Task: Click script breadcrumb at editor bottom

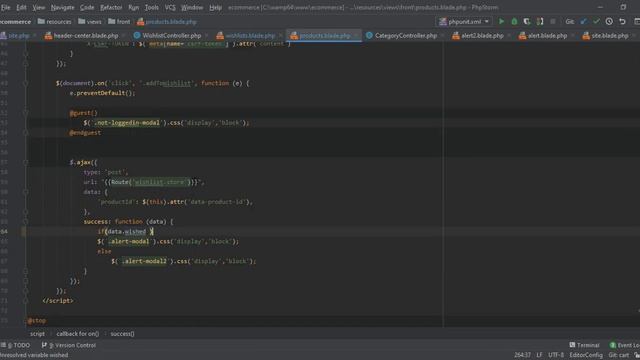Action: (x=37, y=334)
